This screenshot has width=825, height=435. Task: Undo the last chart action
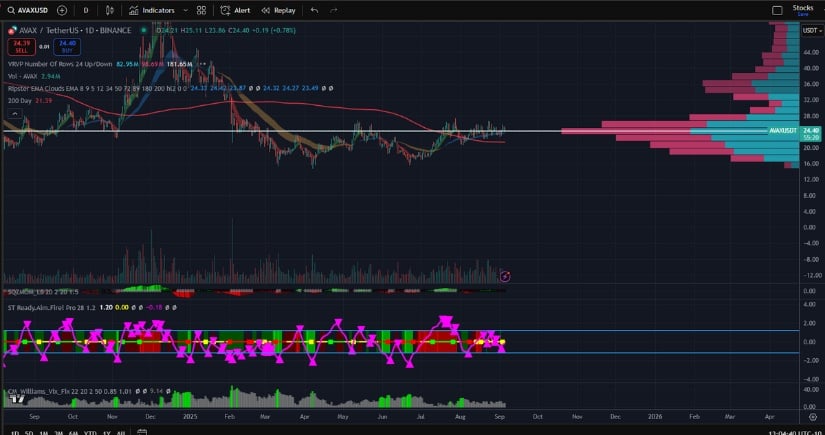(314, 10)
